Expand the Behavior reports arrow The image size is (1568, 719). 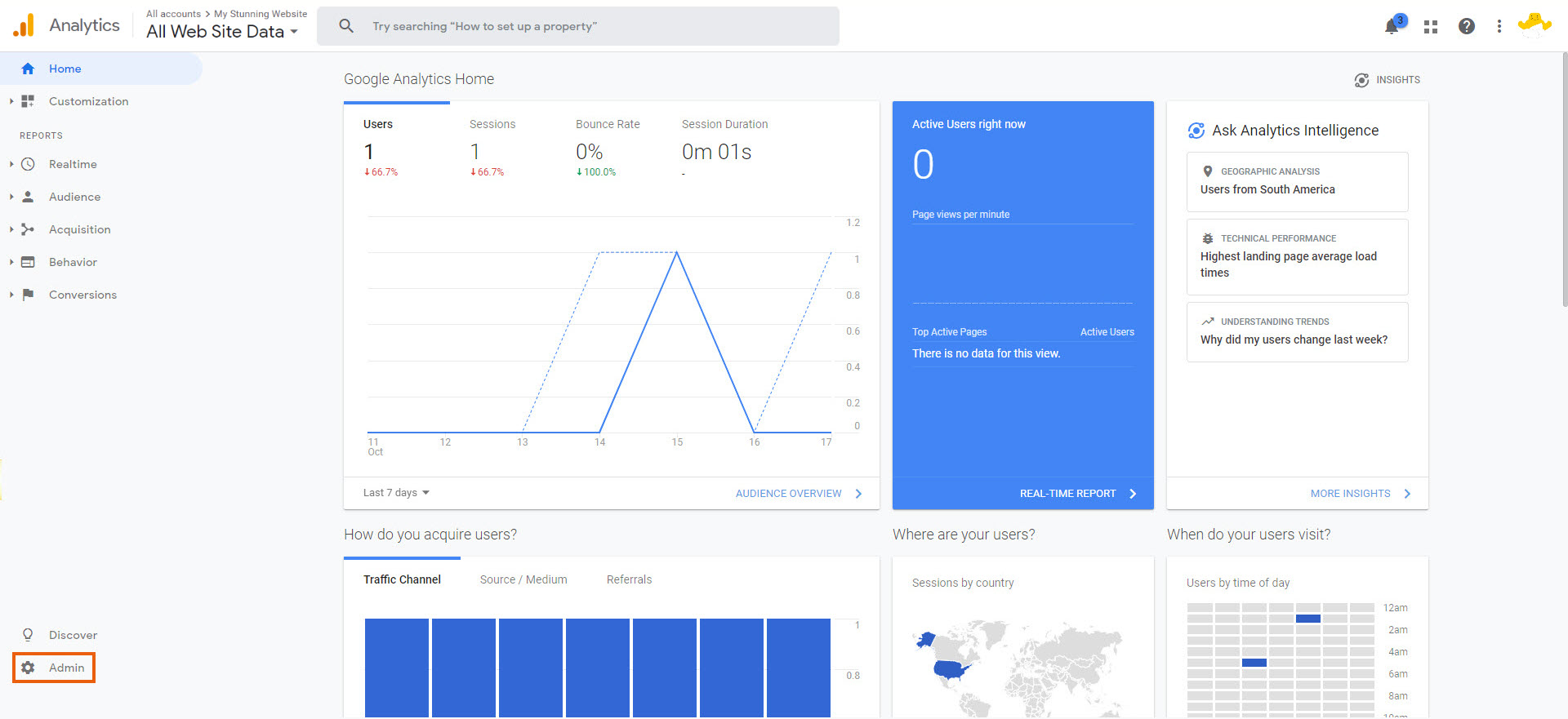[x=11, y=262]
